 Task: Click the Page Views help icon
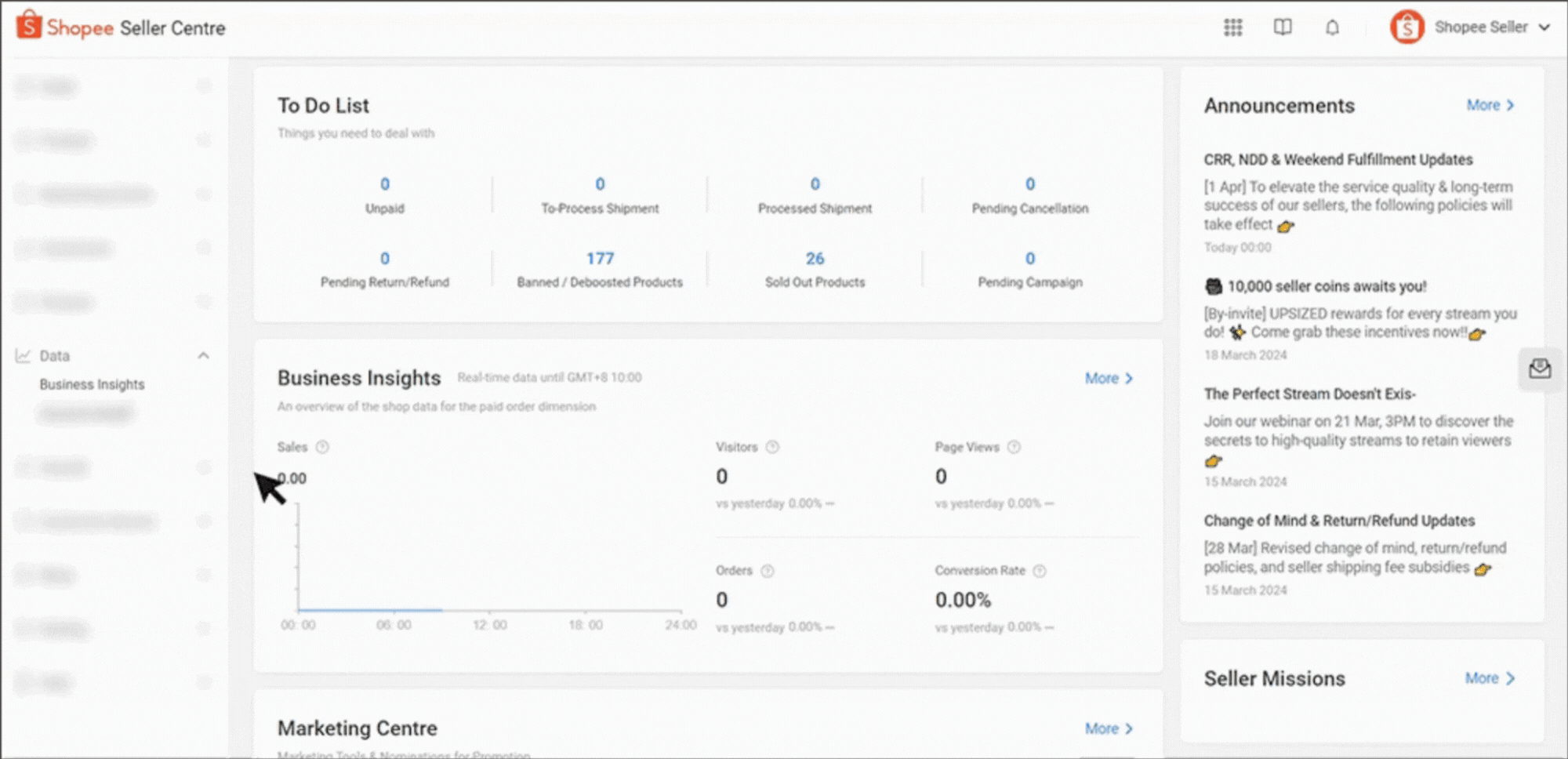pyautogui.click(x=1014, y=447)
